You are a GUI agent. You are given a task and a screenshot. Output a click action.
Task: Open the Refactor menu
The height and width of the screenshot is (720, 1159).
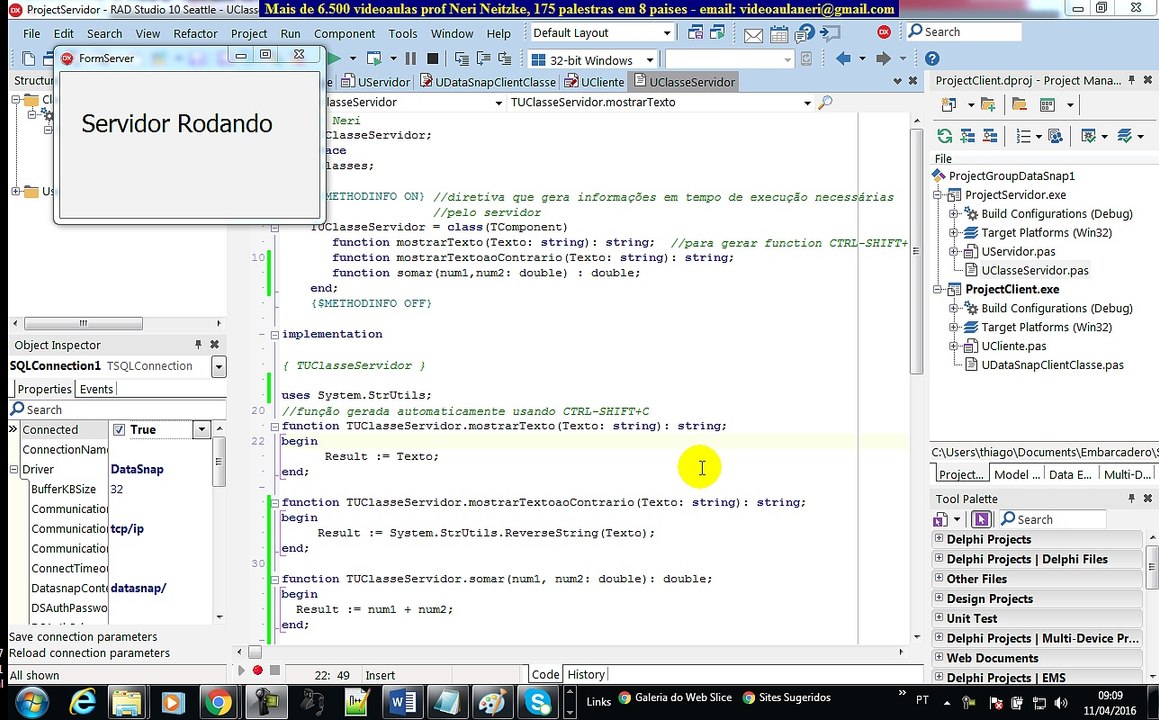195,33
